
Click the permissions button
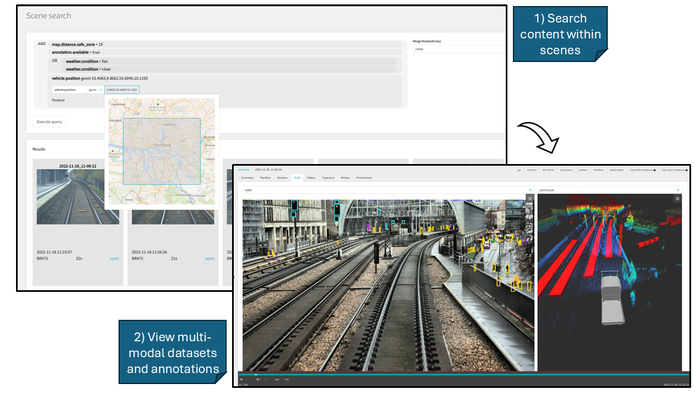[x=566, y=170]
